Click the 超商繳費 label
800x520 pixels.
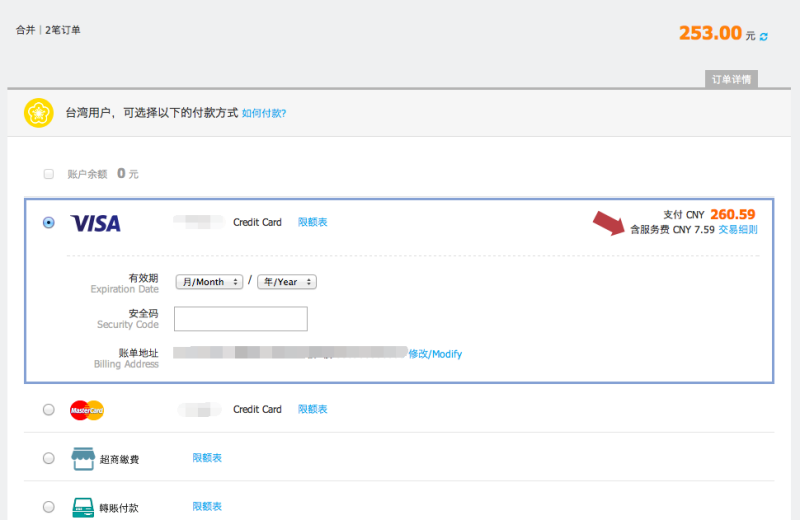[119, 459]
